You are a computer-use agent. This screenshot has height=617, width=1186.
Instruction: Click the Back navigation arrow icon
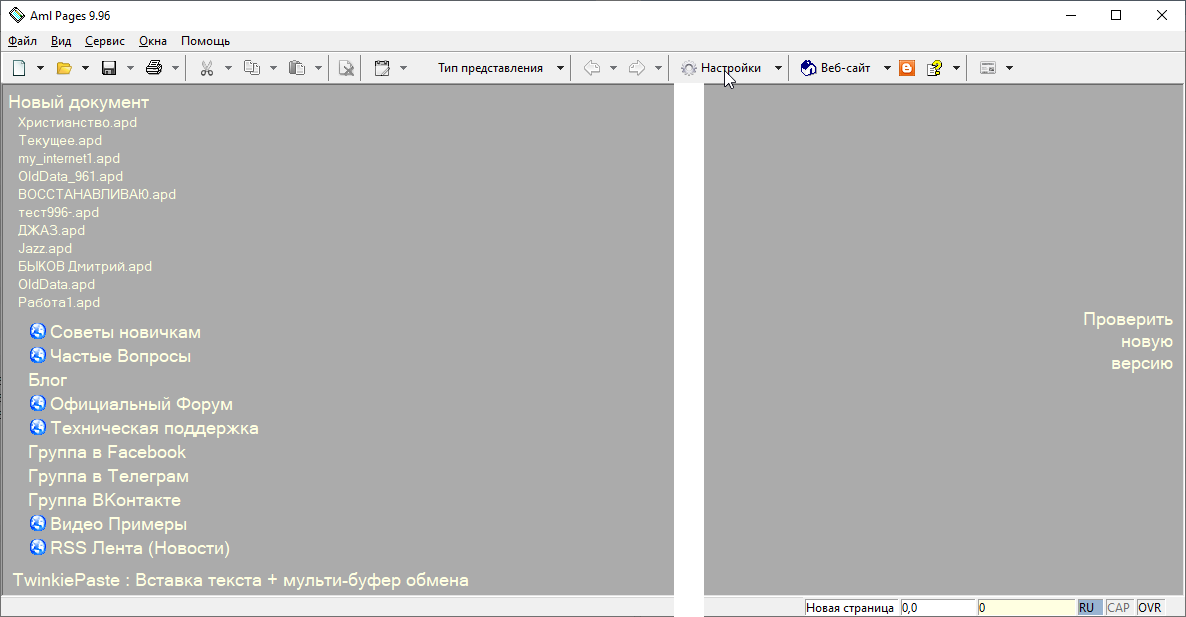tap(592, 68)
